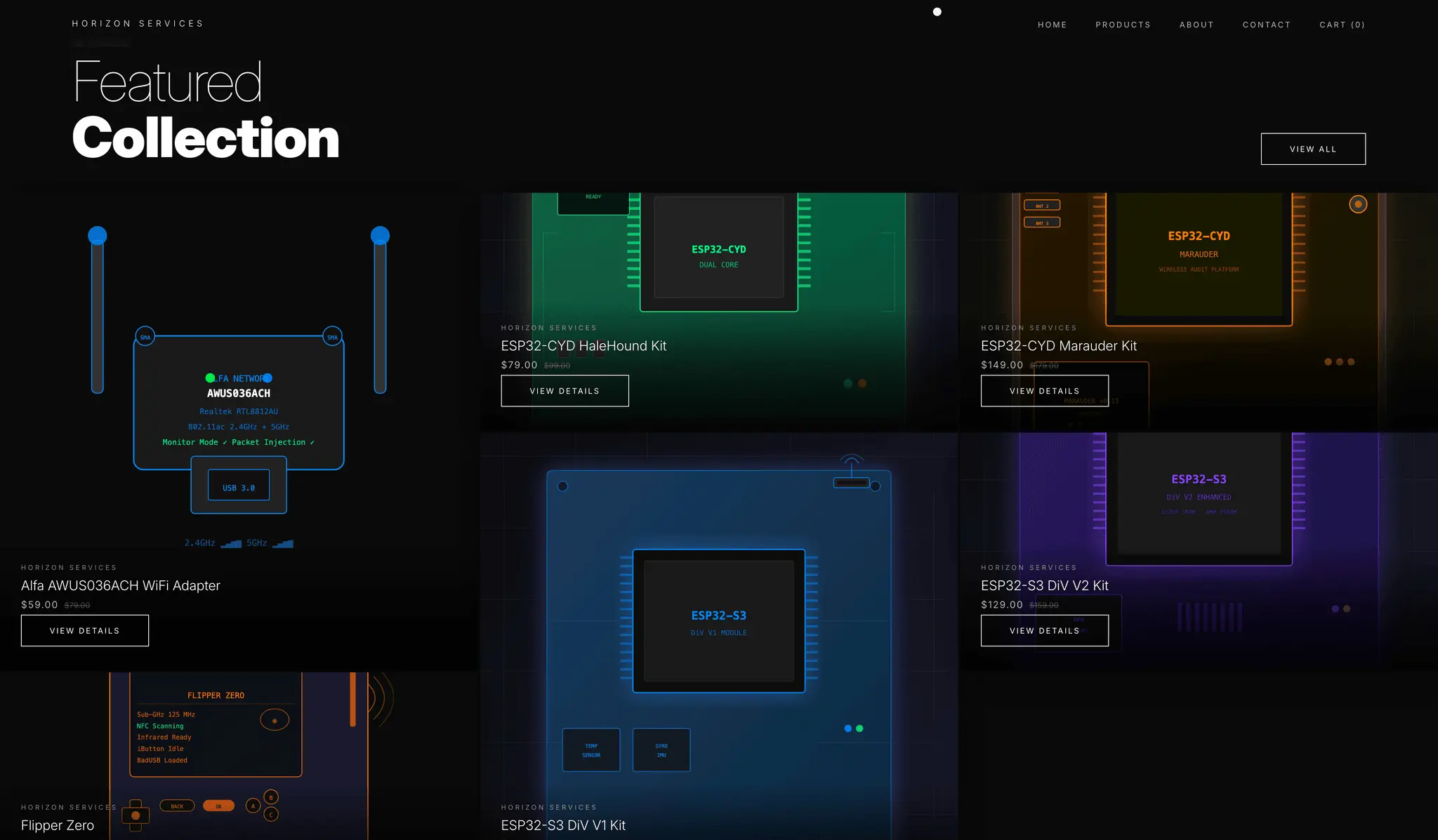Click the green ESP32-CYD Dual Core chip image
Viewport: 1438px width, 840px height.
[x=719, y=253]
